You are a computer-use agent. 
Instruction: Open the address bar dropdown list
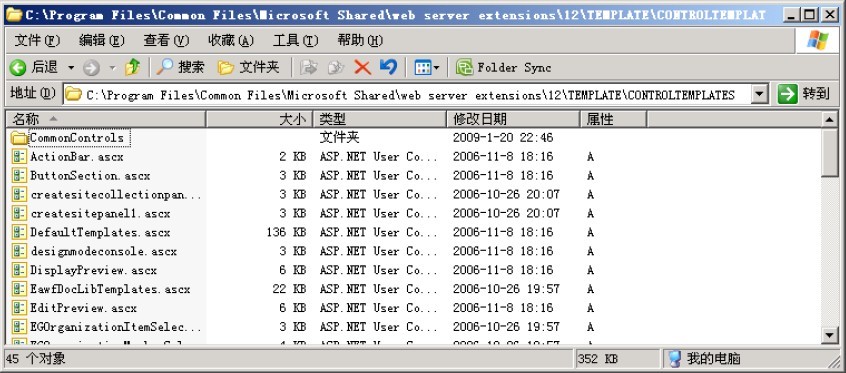(760, 94)
